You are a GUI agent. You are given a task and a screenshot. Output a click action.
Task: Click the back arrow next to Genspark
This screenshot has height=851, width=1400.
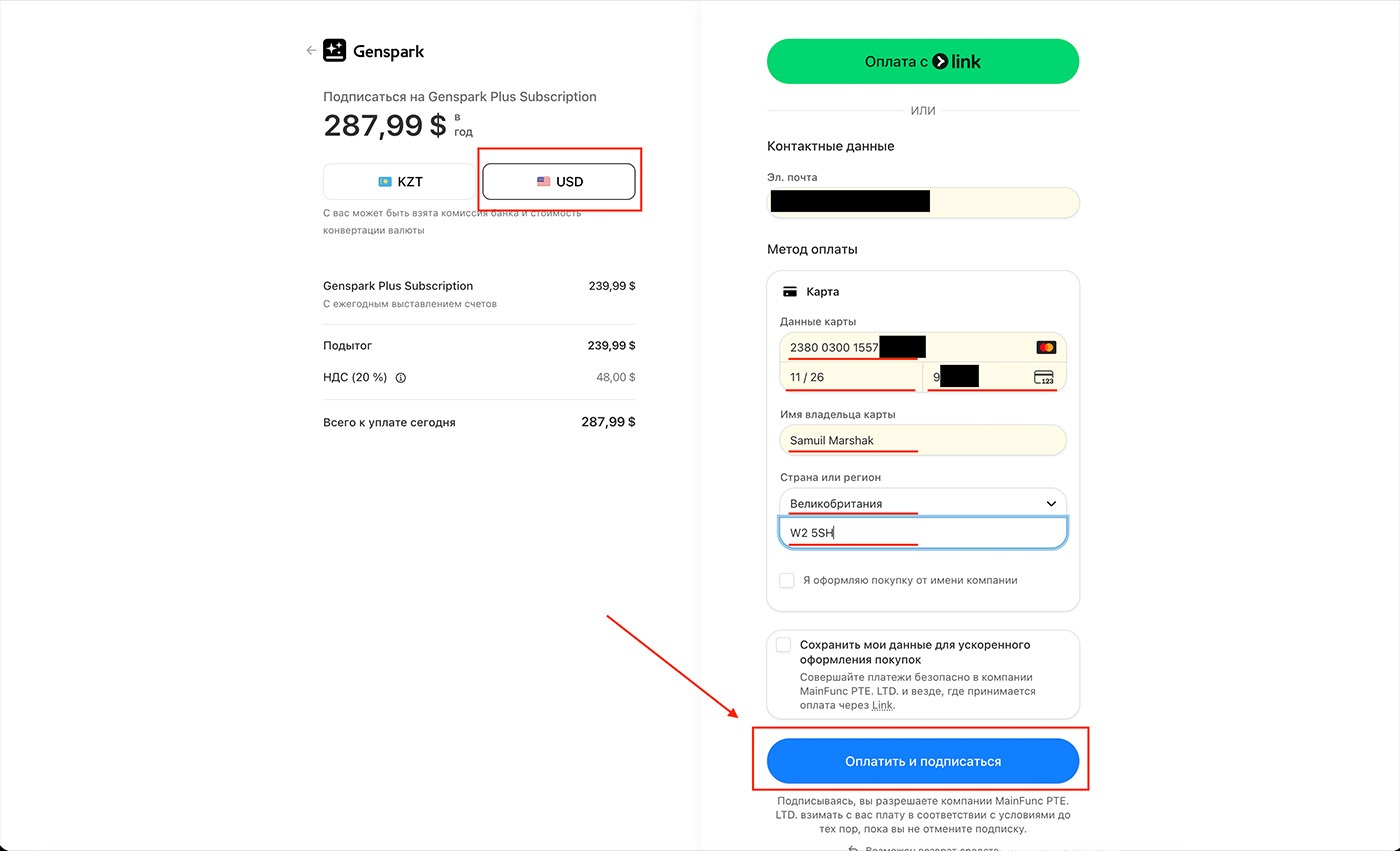click(311, 50)
